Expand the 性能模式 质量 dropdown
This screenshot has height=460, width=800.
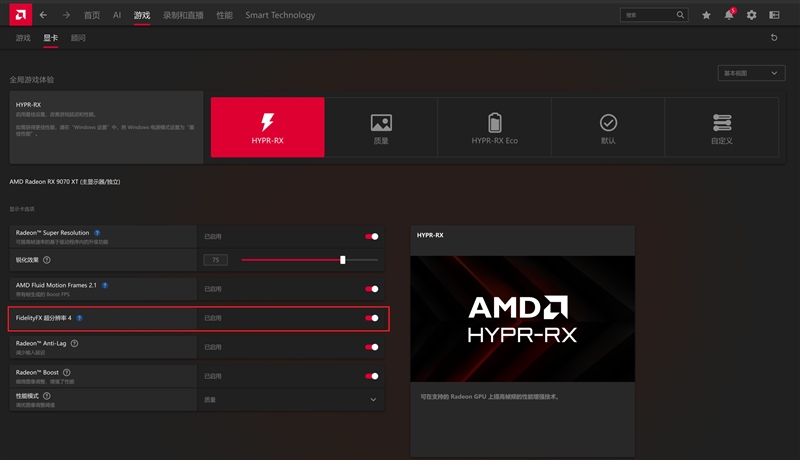[291, 399]
